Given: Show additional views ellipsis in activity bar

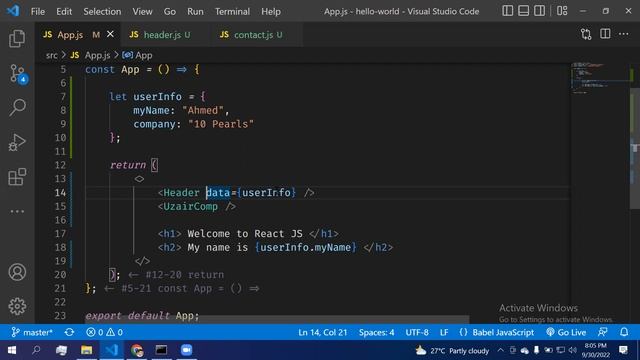Looking at the screenshot, I should click(x=17, y=211).
